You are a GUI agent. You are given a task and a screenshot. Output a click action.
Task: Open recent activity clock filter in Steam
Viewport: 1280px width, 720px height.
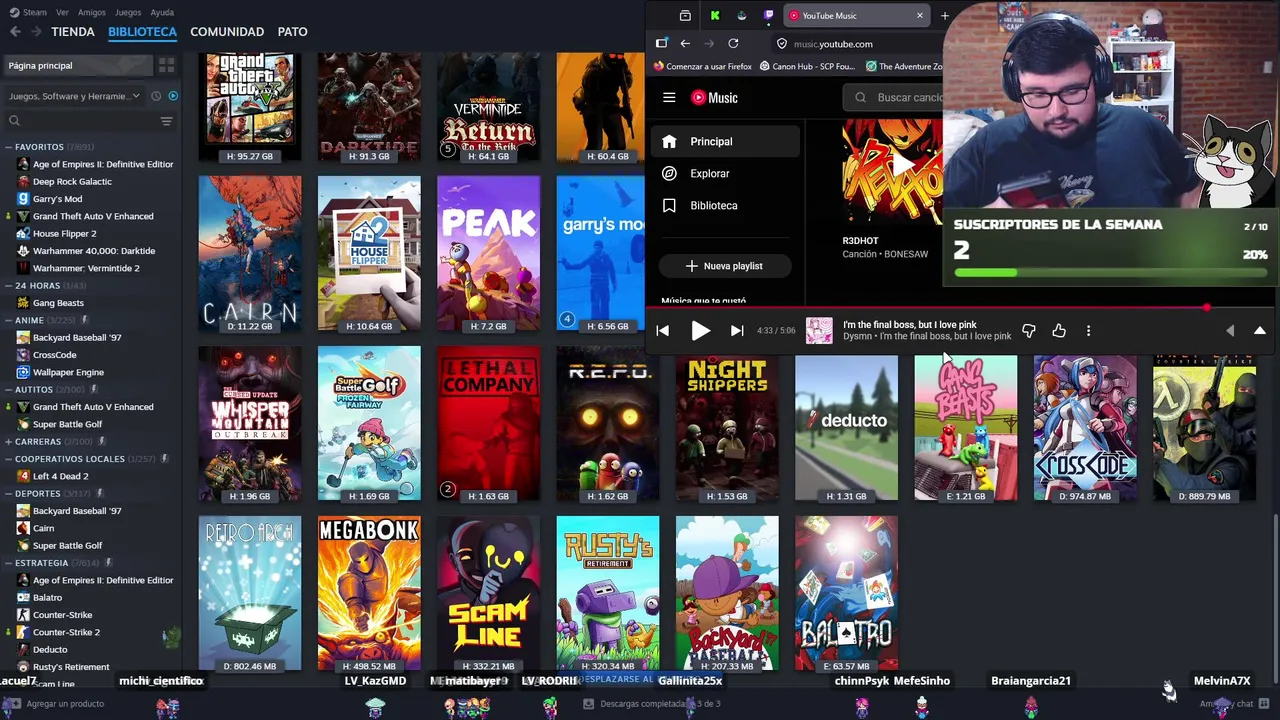[x=156, y=96]
